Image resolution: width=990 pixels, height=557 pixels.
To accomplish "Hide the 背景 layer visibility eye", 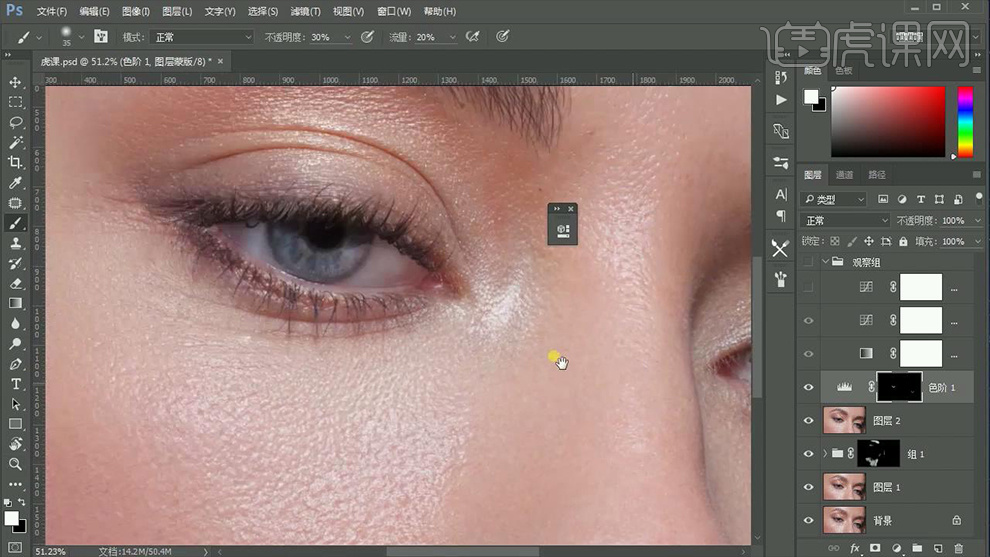I will (808, 520).
